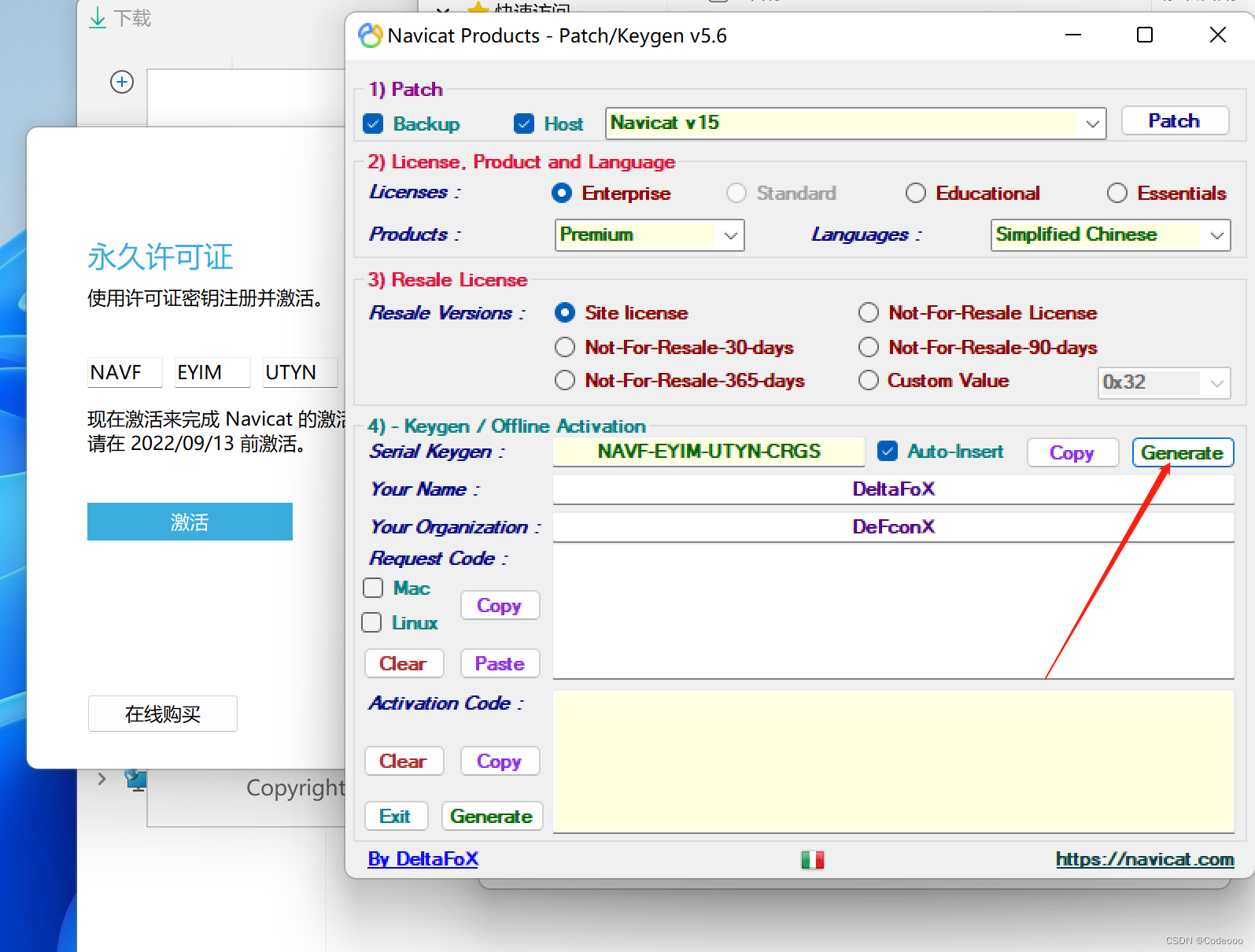Toggle the Host checkbox

click(523, 124)
